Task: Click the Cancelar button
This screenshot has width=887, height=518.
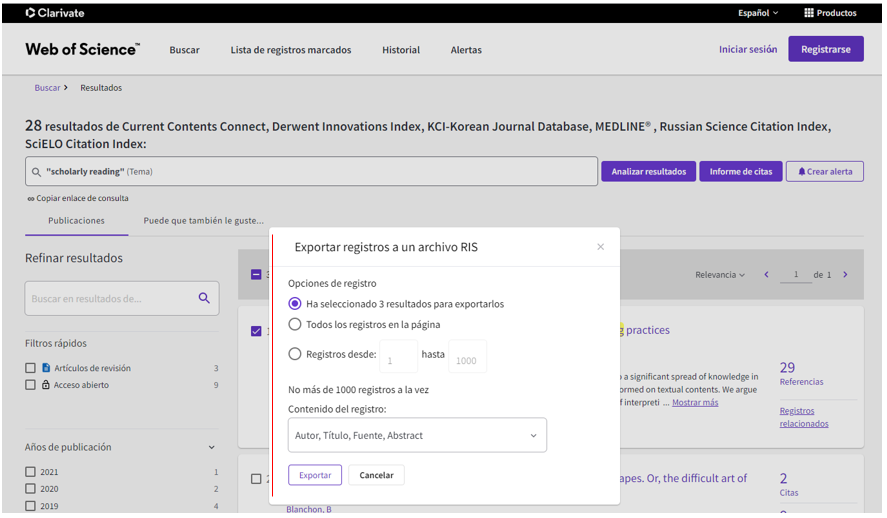Action: [x=376, y=475]
